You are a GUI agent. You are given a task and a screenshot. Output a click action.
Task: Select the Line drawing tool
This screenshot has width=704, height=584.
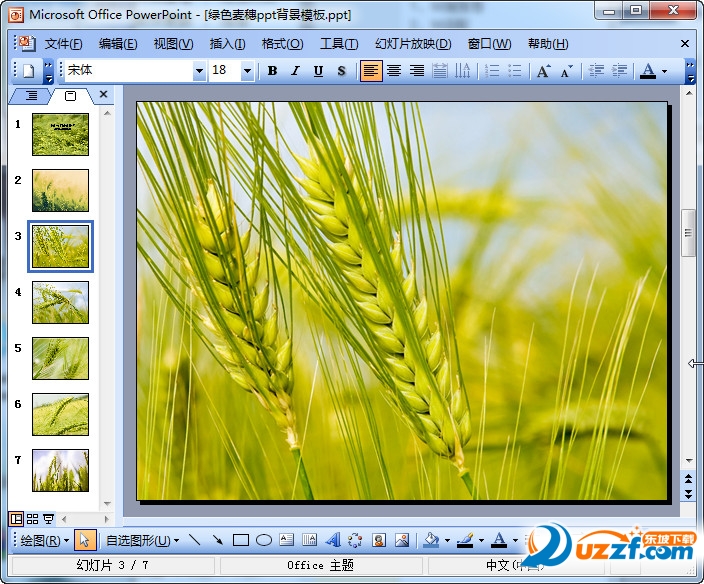pyautogui.click(x=194, y=540)
